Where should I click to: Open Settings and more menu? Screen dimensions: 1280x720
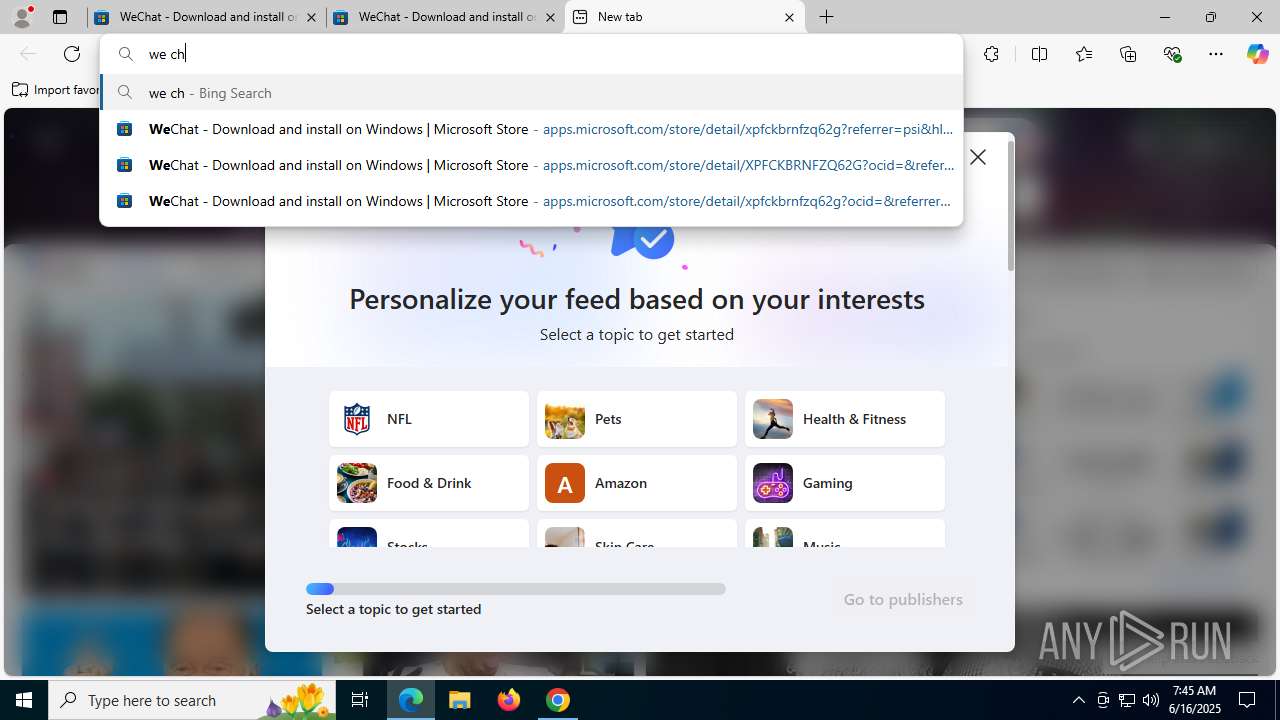point(1216,54)
